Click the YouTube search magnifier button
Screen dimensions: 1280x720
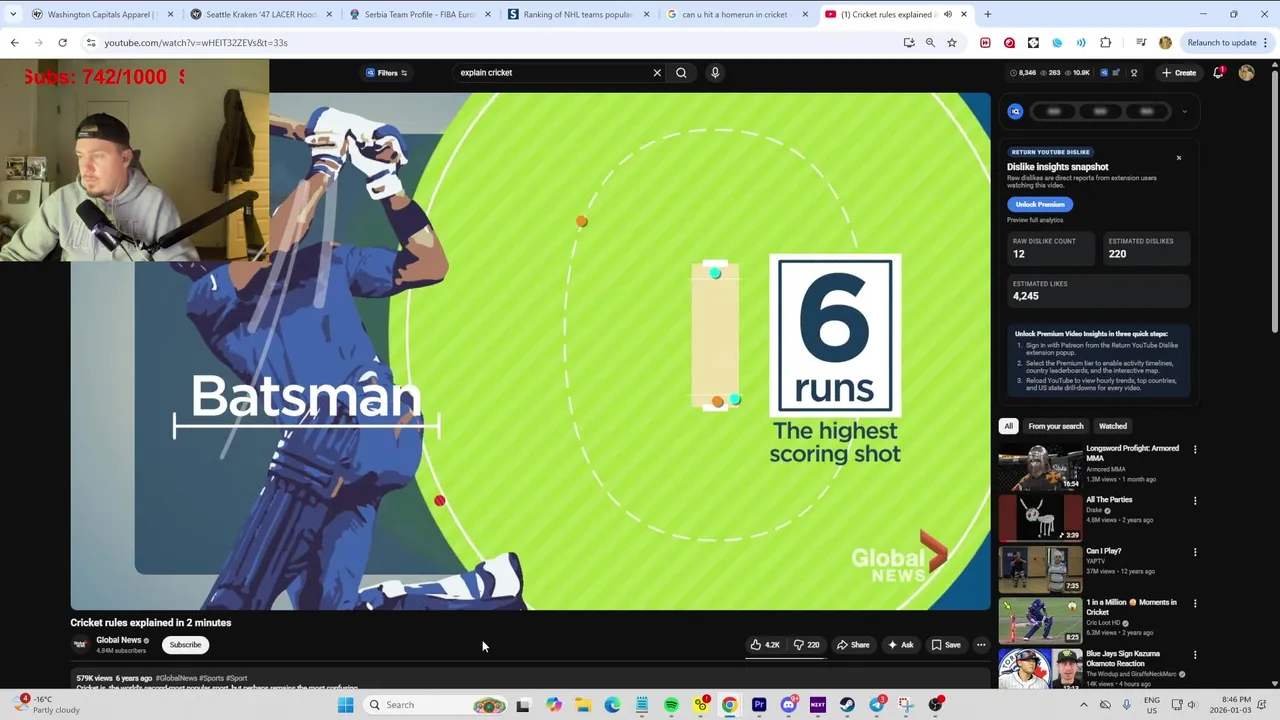681,73
